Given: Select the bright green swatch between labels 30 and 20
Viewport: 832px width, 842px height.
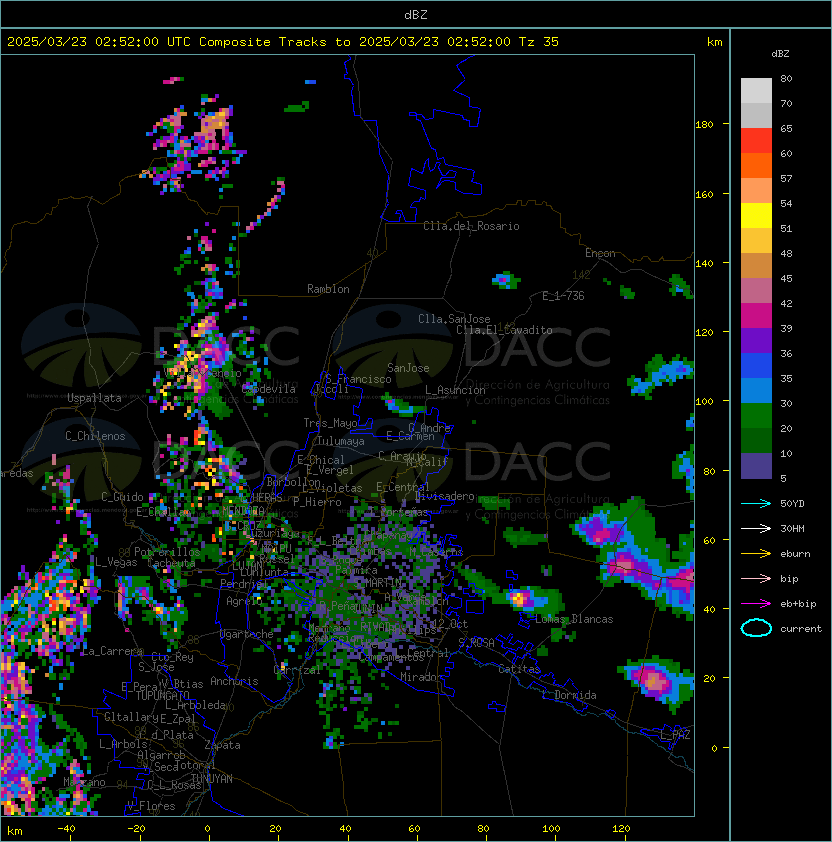Looking at the screenshot, I should point(756,416).
